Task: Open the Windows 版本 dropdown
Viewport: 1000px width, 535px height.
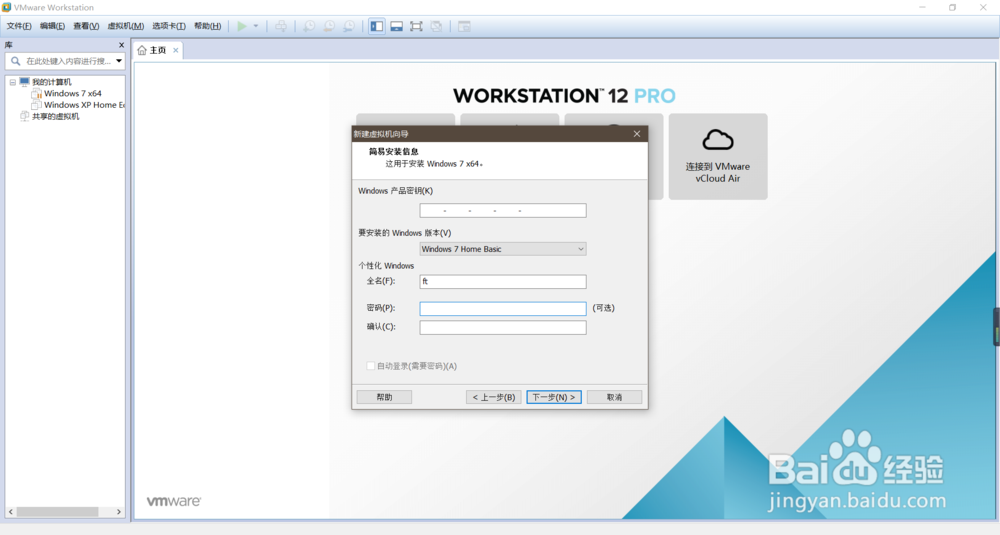Action: point(503,249)
